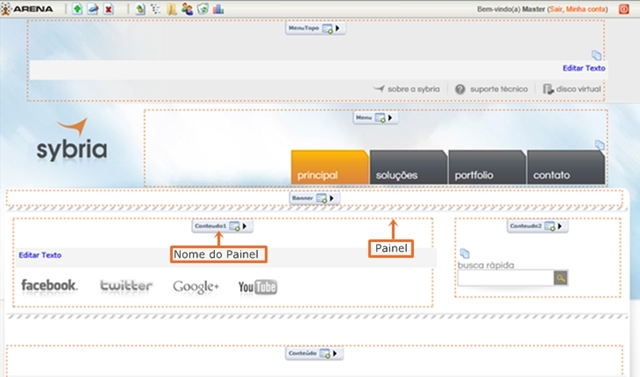Click the Sair link
The height and width of the screenshot is (377, 640).
[556, 9]
